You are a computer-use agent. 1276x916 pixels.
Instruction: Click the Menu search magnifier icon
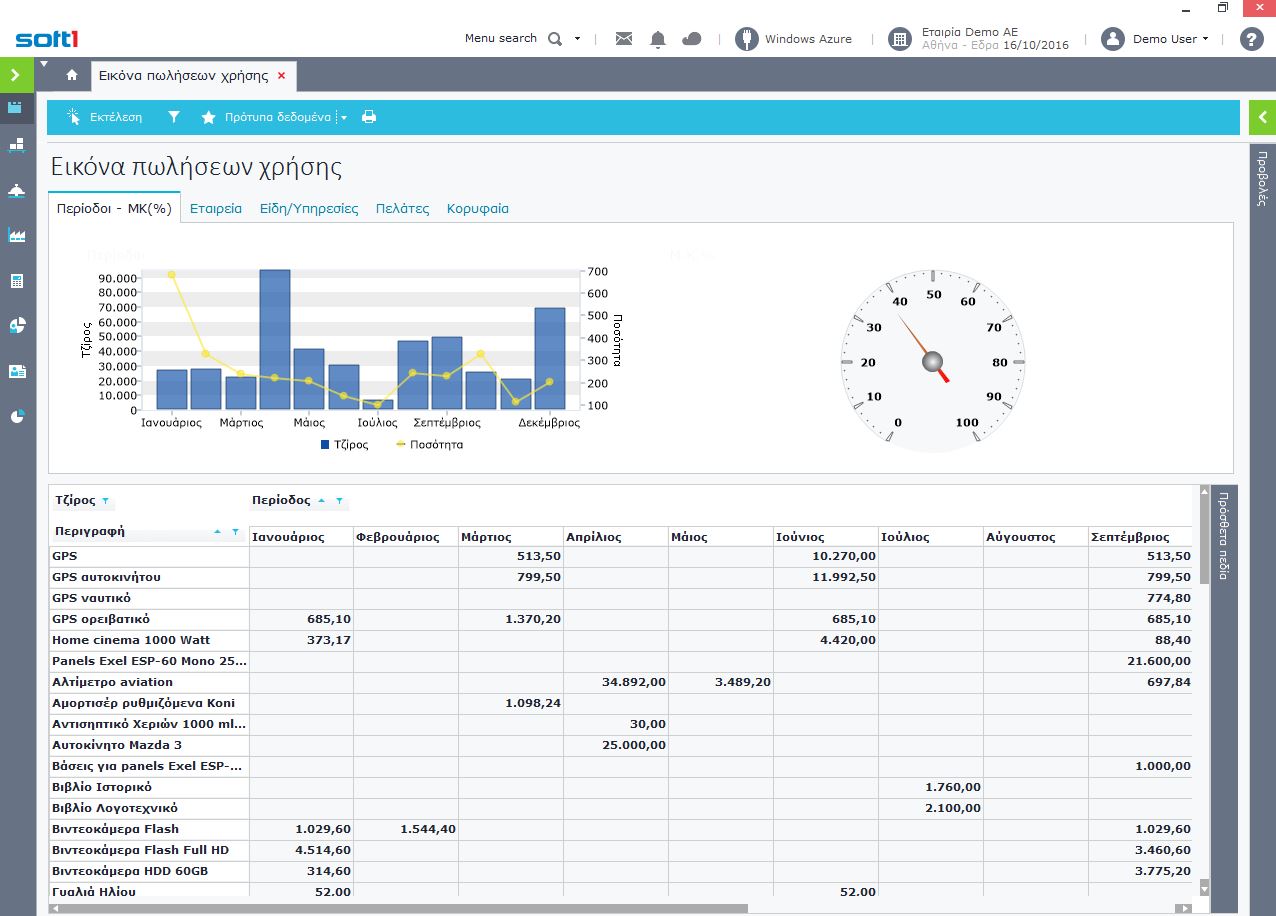[x=556, y=39]
